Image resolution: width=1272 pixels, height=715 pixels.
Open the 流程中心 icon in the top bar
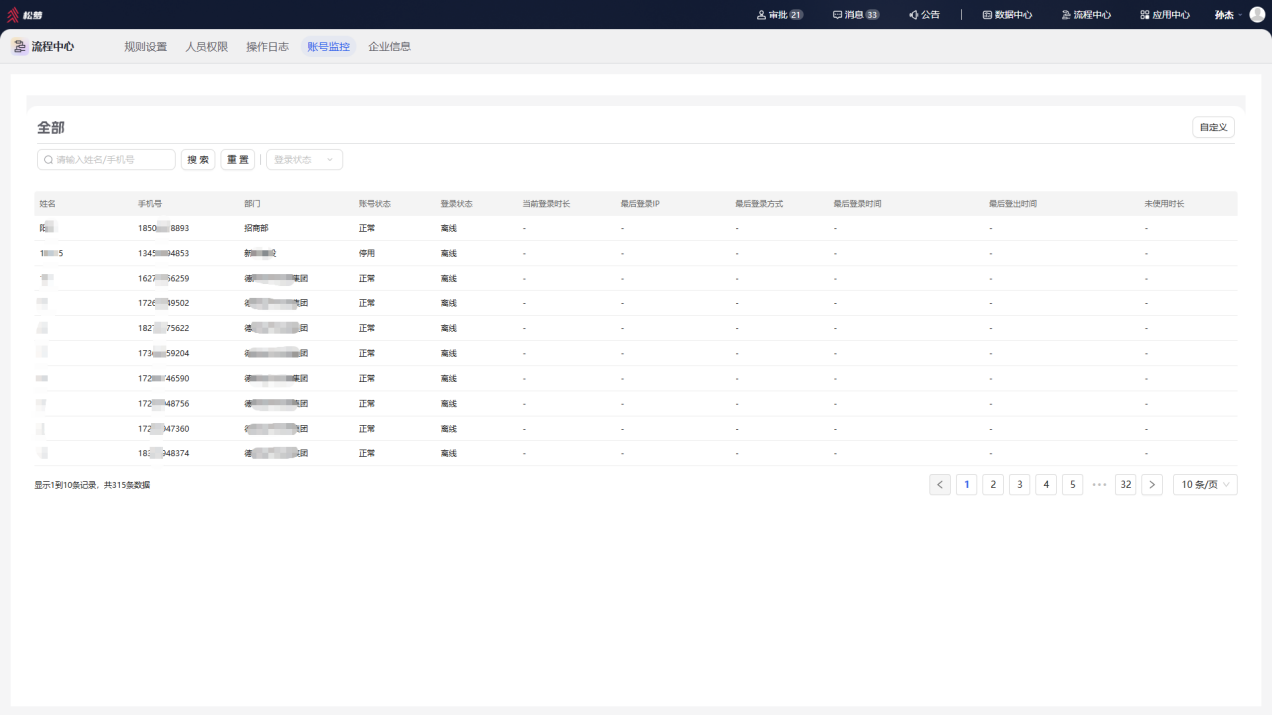pyautogui.click(x=1066, y=15)
